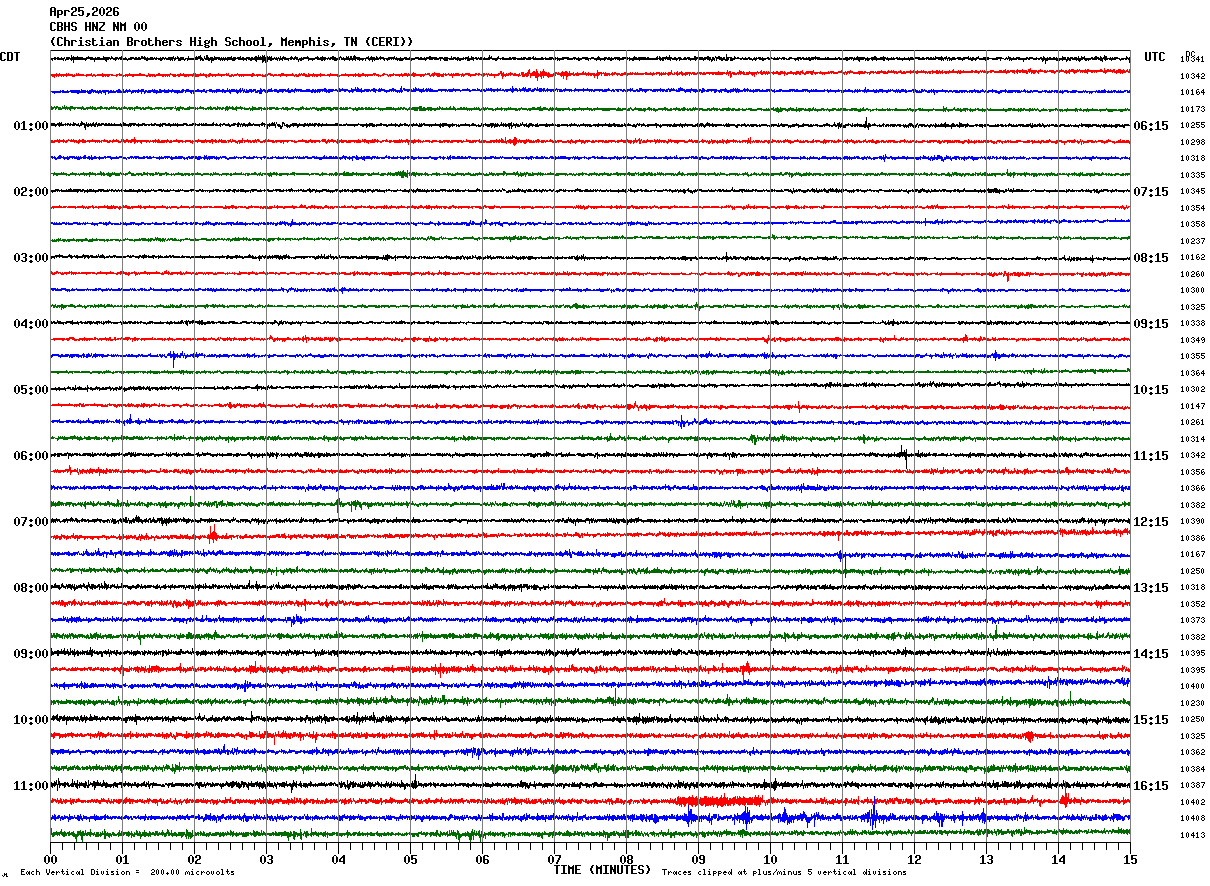
Task: Click the 16:15 UTC time label
Action: pyautogui.click(x=1151, y=786)
